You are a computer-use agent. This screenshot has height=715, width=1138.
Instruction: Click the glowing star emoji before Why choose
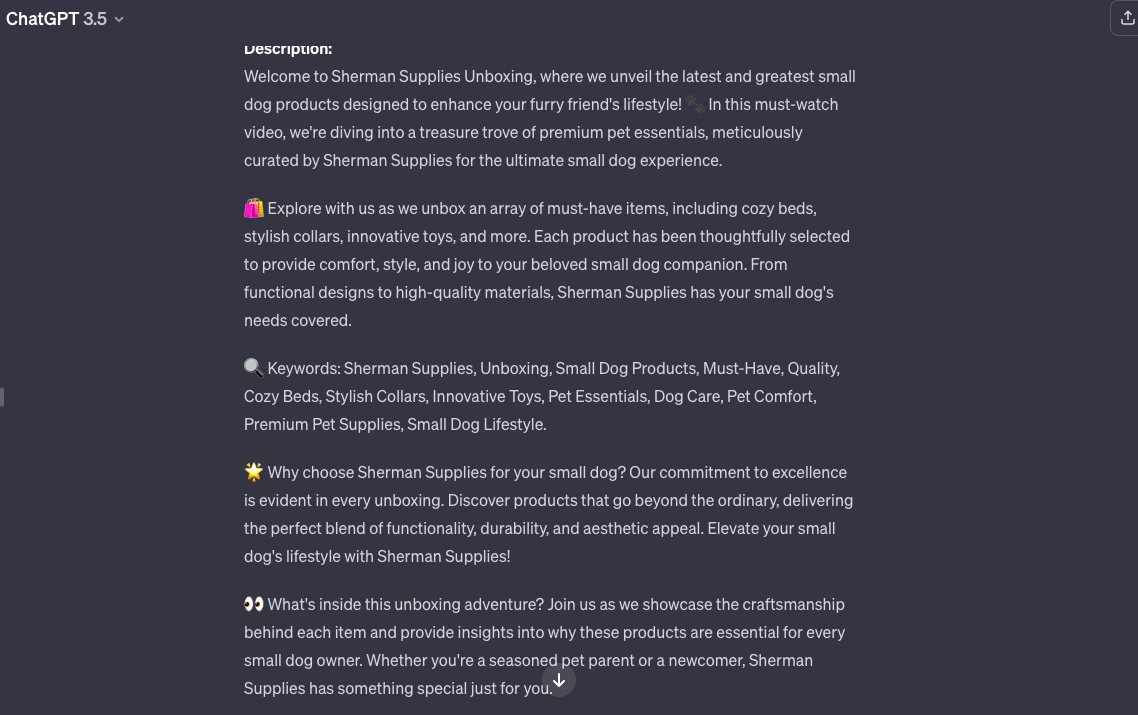[x=253, y=472]
